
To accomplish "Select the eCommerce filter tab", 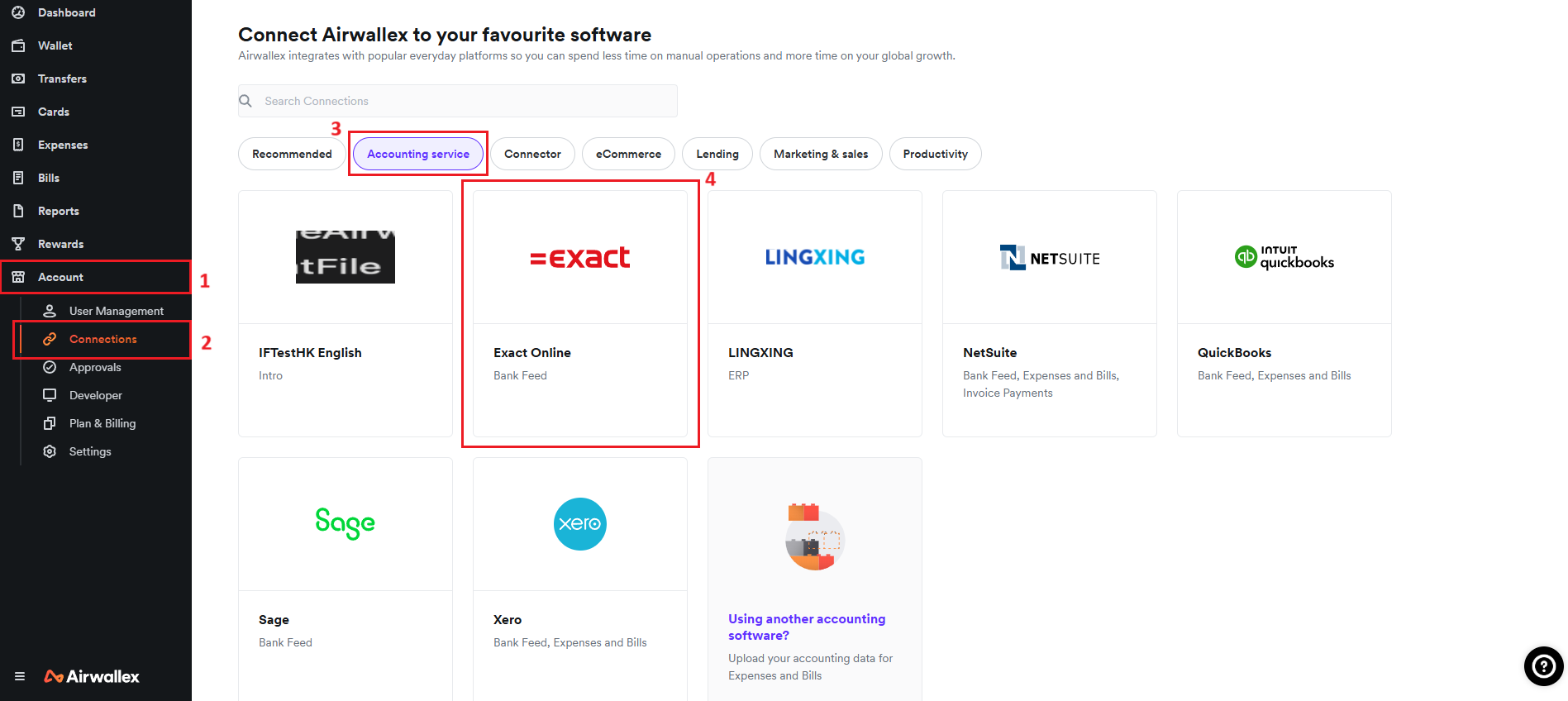I will coord(628,154).
